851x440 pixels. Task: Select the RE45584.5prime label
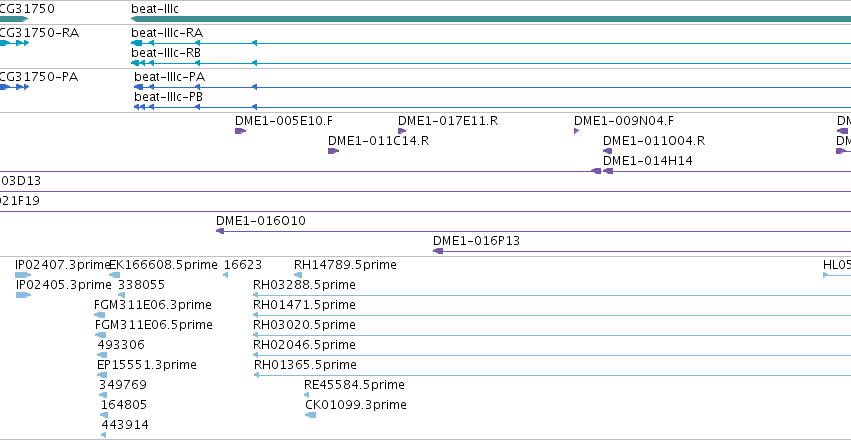pos(354,385)
